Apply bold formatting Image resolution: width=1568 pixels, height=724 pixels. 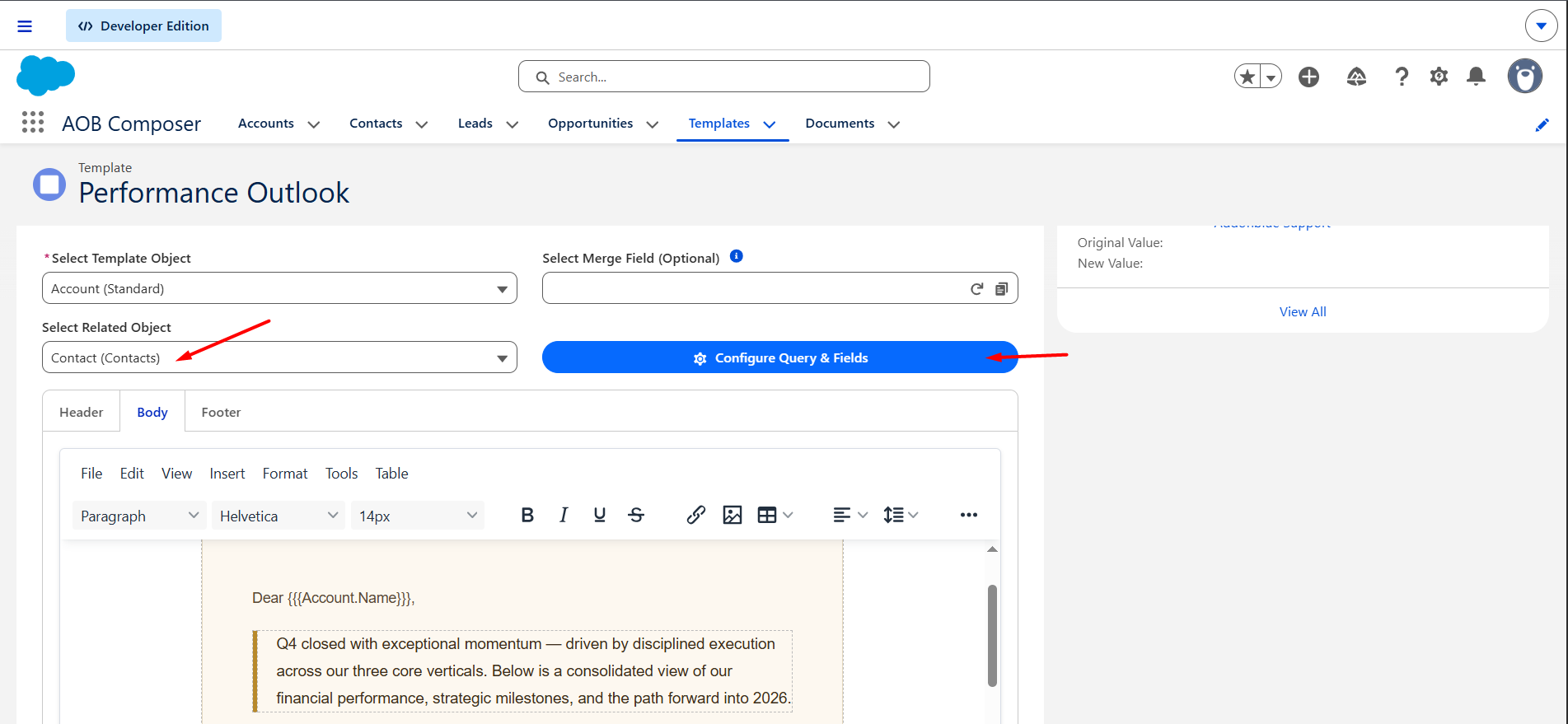(527, 515)
